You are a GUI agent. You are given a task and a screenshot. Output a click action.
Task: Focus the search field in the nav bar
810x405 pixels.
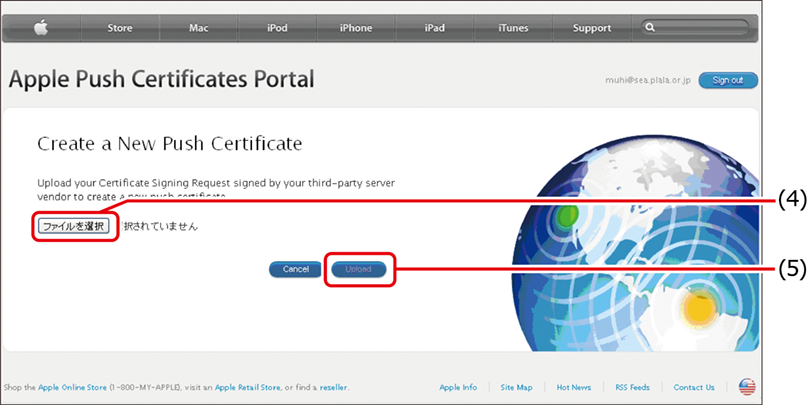(x=694, y=28)
